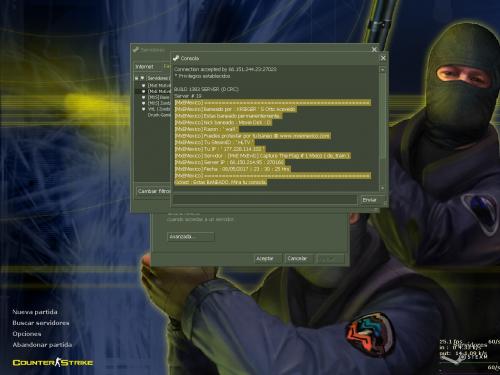
Task: Select the first server row icon
Action: click(144, 85)
